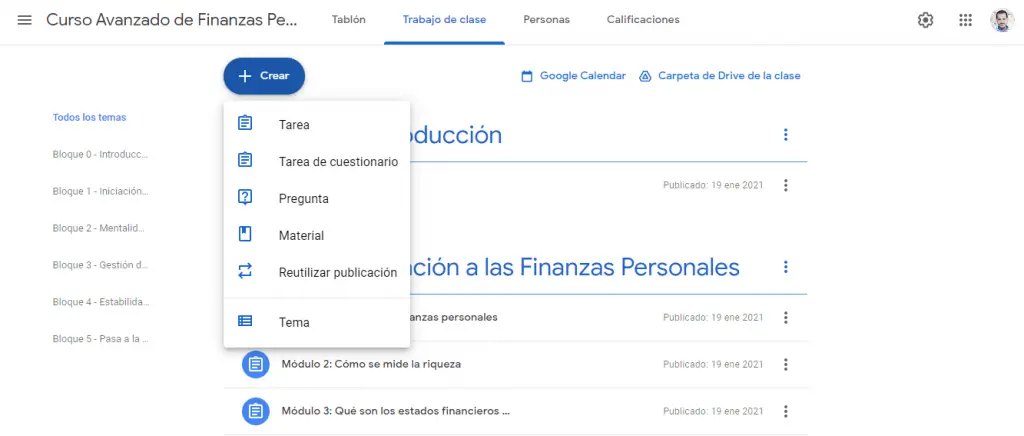Image resolution: width=1024 pixels, height=436 pixels.
Task: Open the Calificaciones tab
Action: 643,20
